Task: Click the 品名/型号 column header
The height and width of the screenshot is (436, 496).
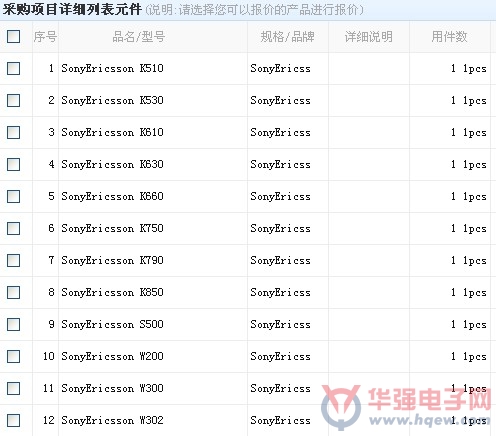Action: [x=139, y=37]
